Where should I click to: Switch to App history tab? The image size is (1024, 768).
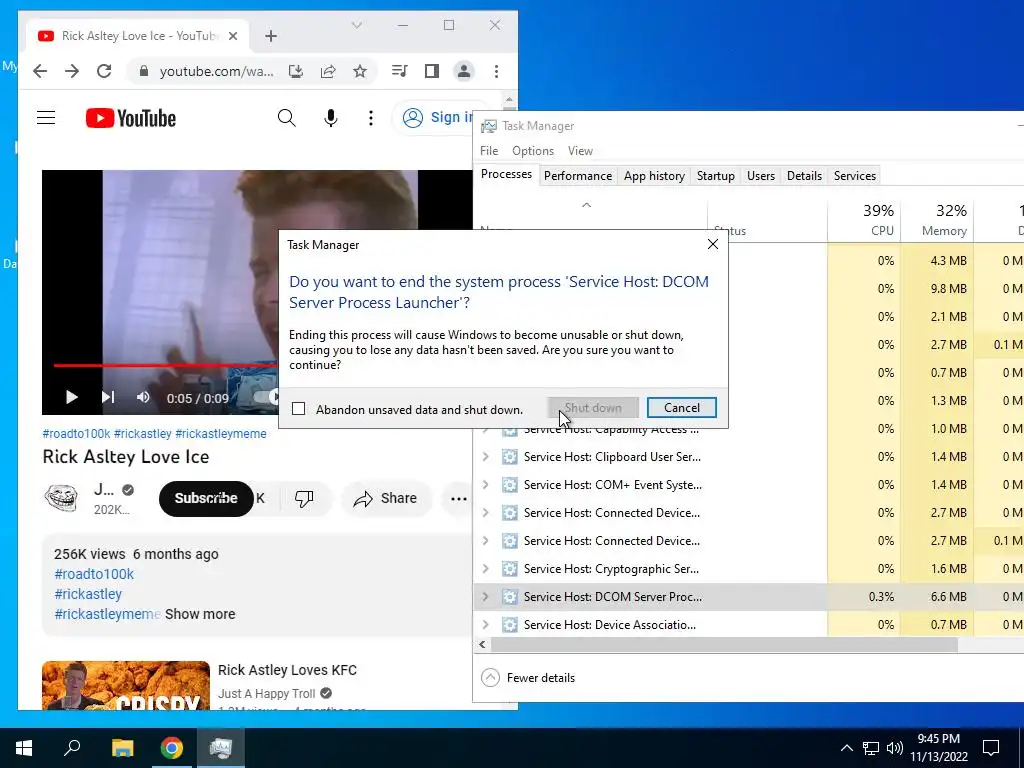point(654,176)
